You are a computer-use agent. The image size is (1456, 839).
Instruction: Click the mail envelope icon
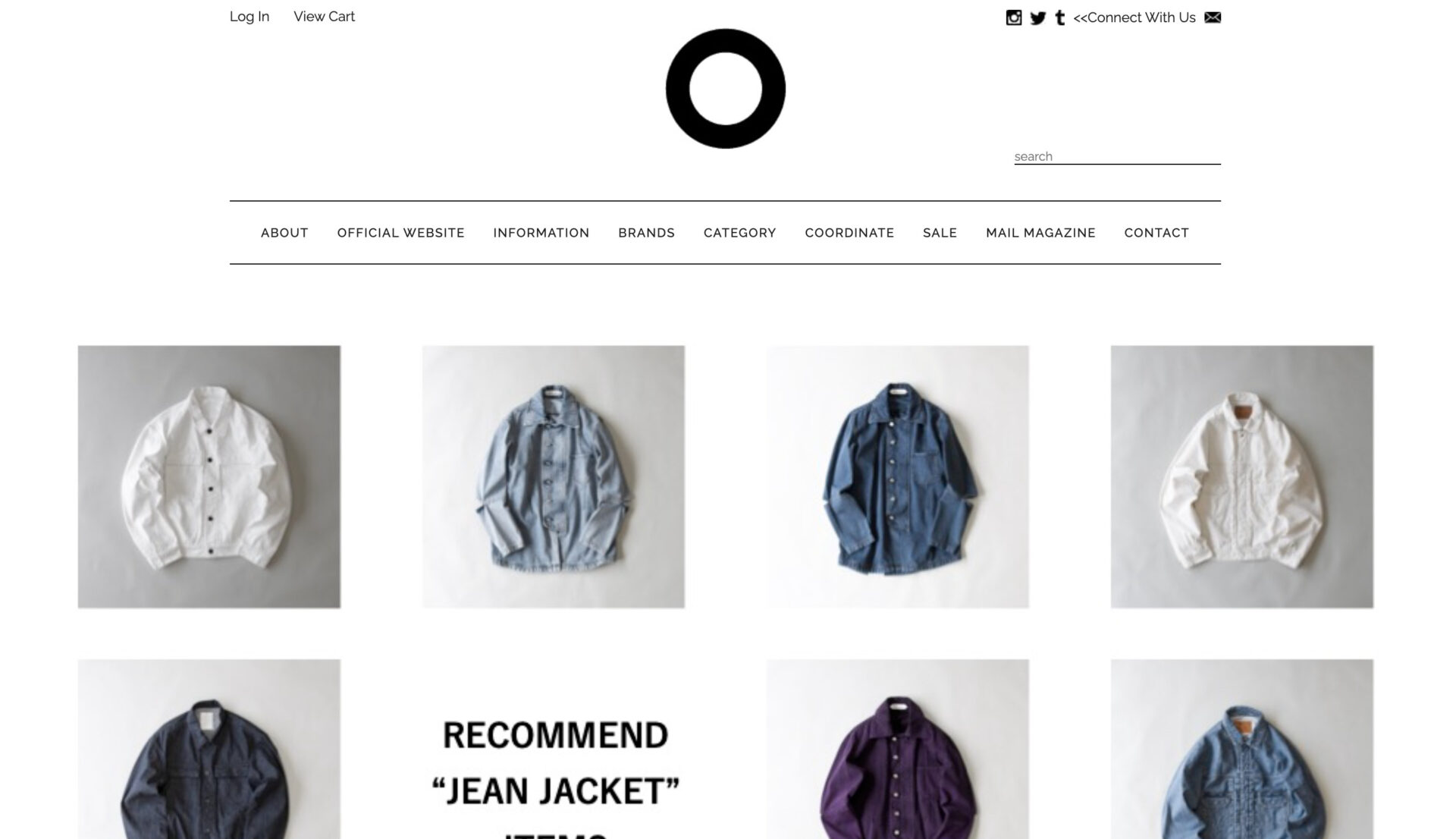click(1213, 17)
